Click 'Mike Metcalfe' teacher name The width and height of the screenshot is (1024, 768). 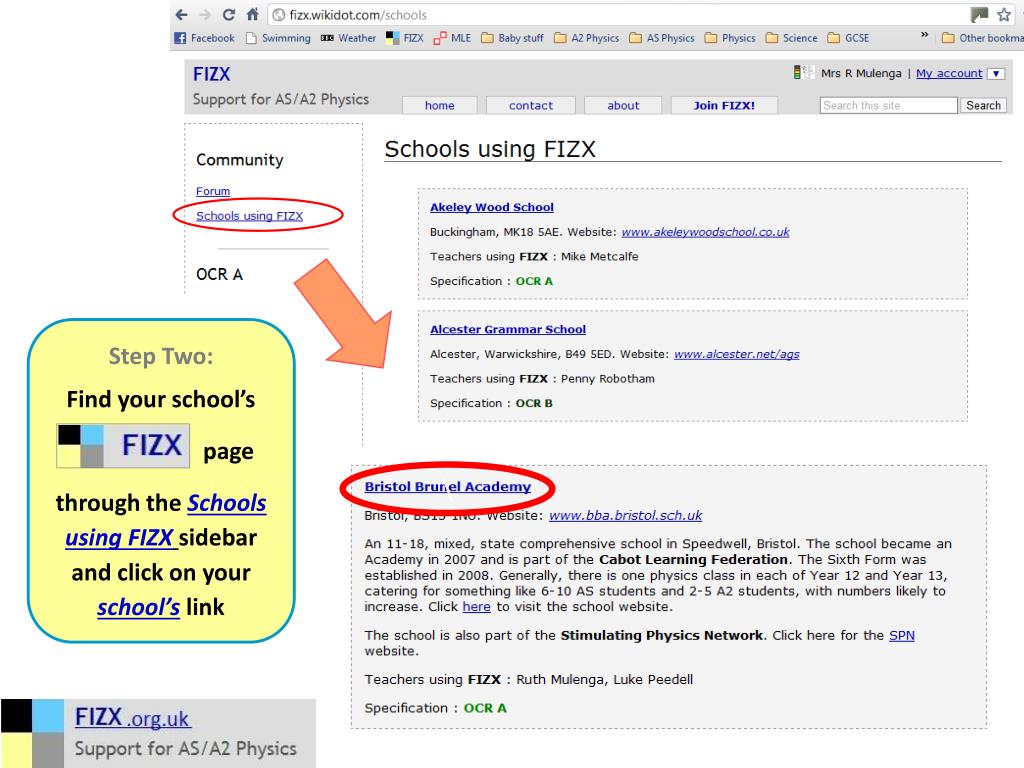coord(600,257)
